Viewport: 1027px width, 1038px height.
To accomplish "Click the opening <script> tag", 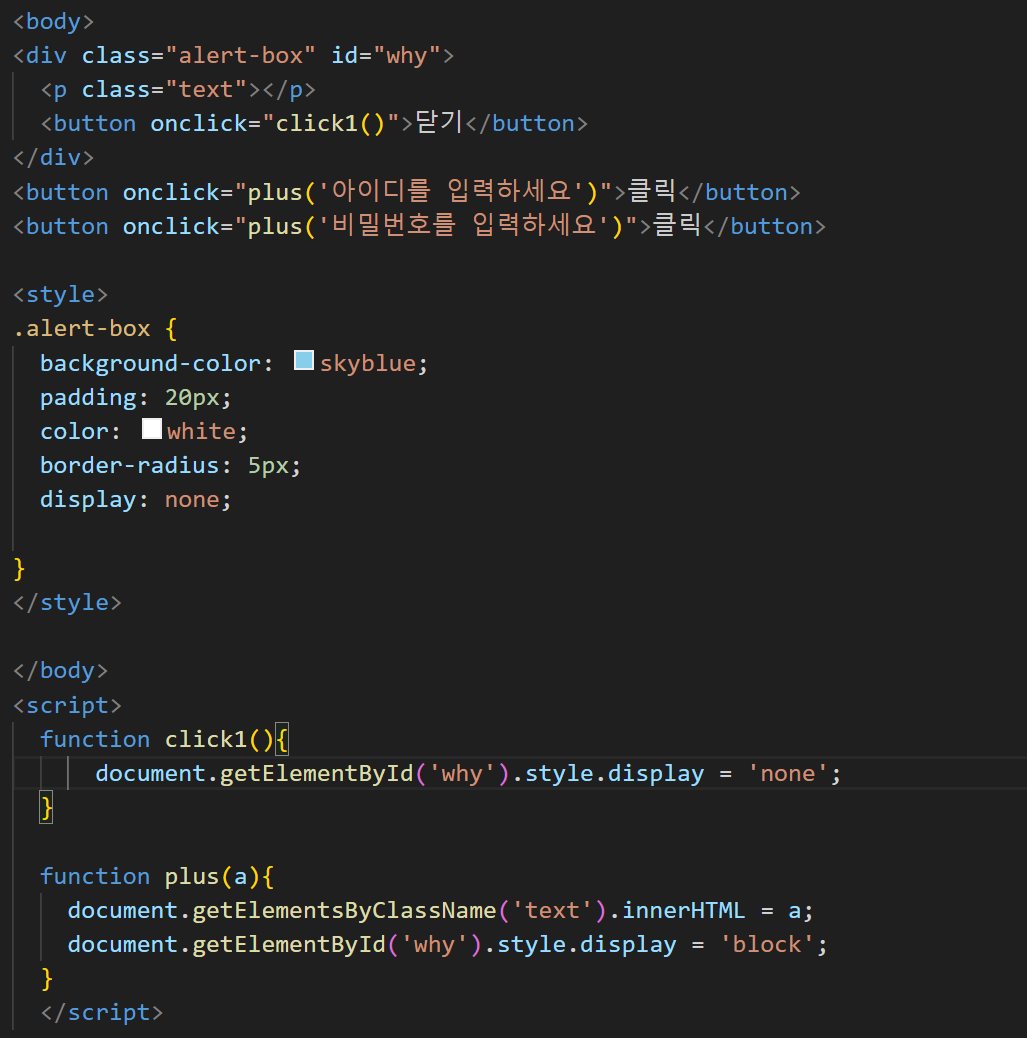I will click(x=68, y=706).
